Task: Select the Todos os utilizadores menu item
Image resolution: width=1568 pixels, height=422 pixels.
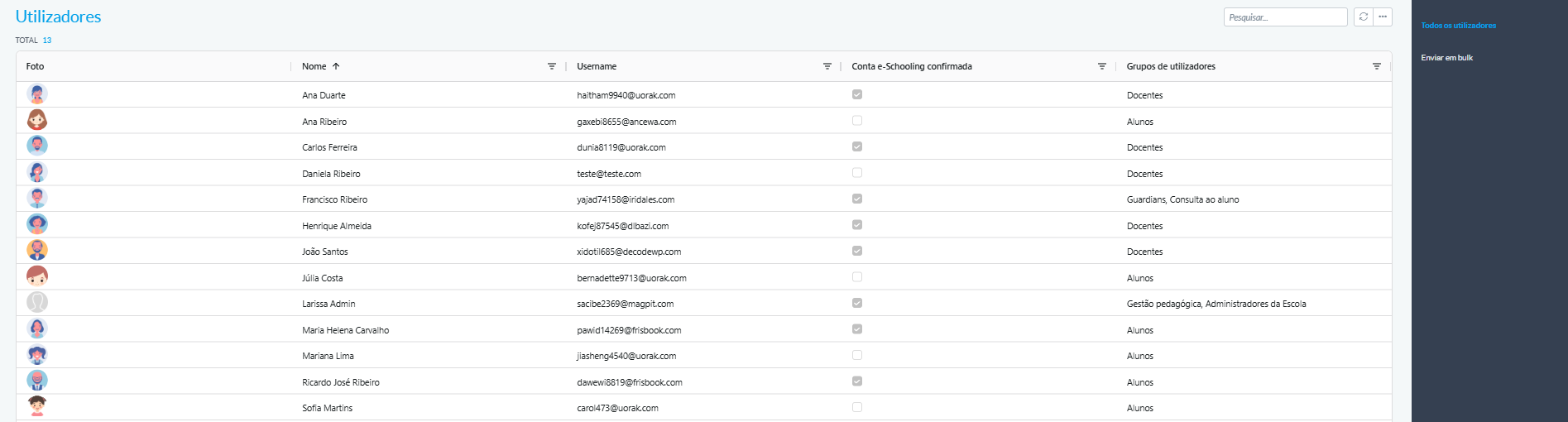Action: tap(1458, 26)
